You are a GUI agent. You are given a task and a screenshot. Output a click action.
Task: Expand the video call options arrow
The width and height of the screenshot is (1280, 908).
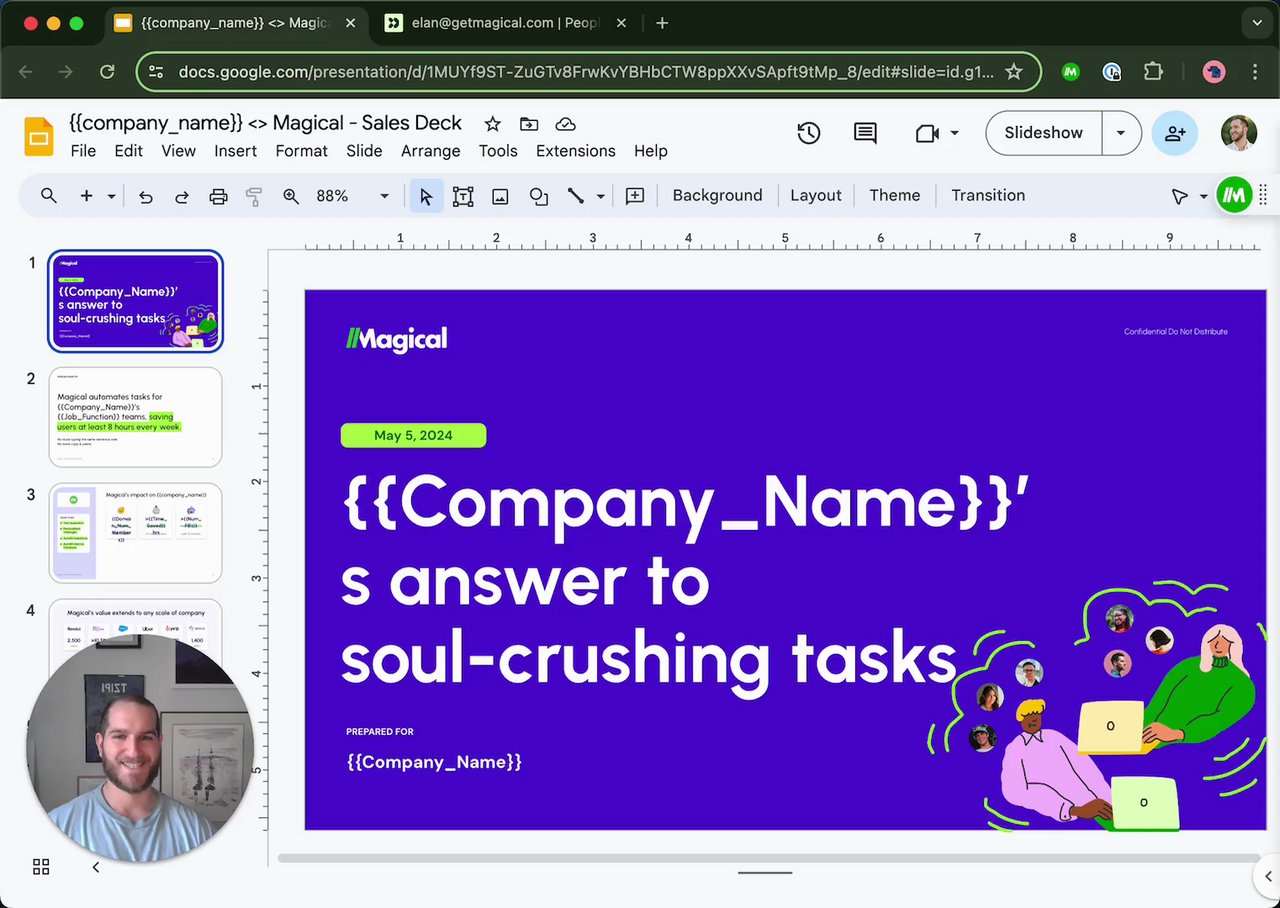pyautogui.click(x=954, y=133)
